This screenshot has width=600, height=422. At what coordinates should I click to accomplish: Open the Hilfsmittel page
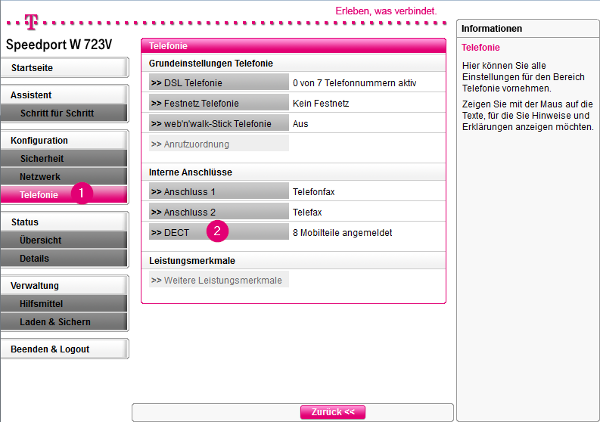point(64,303)
